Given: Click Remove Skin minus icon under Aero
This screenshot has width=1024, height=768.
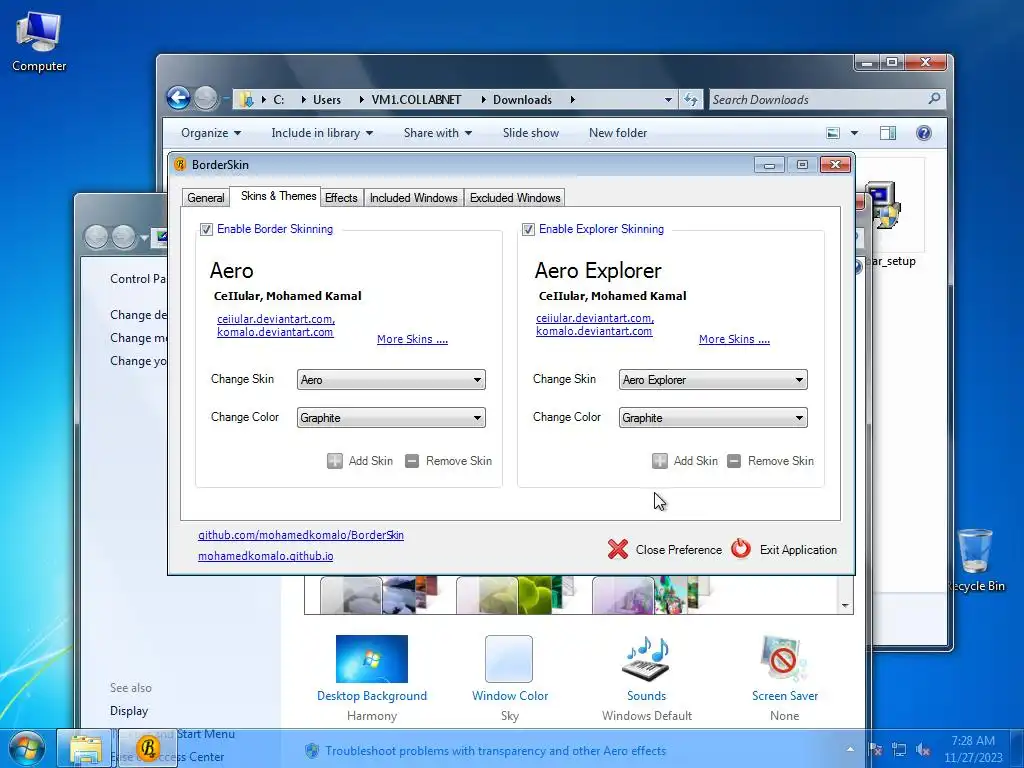Looking at the screenshot, I should tap(412, 461).
